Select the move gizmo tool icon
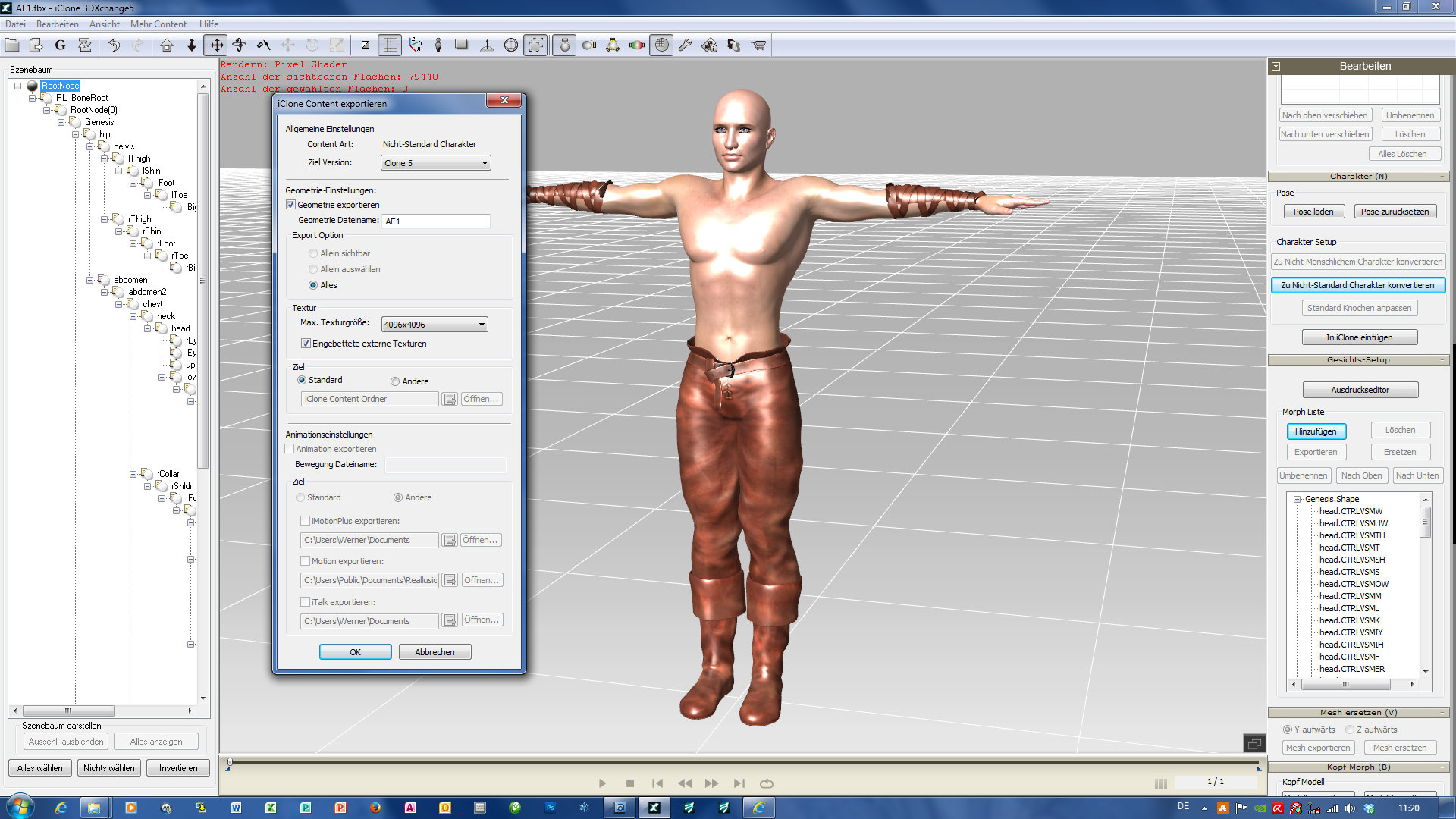 tap(217, 45)
